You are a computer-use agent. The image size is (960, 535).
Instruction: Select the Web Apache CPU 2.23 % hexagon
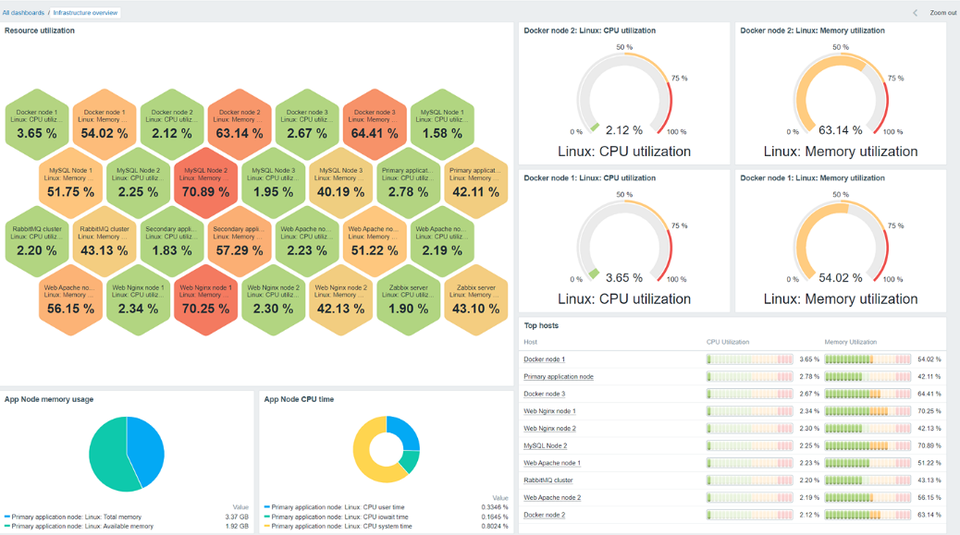click(x=307, y=242)
